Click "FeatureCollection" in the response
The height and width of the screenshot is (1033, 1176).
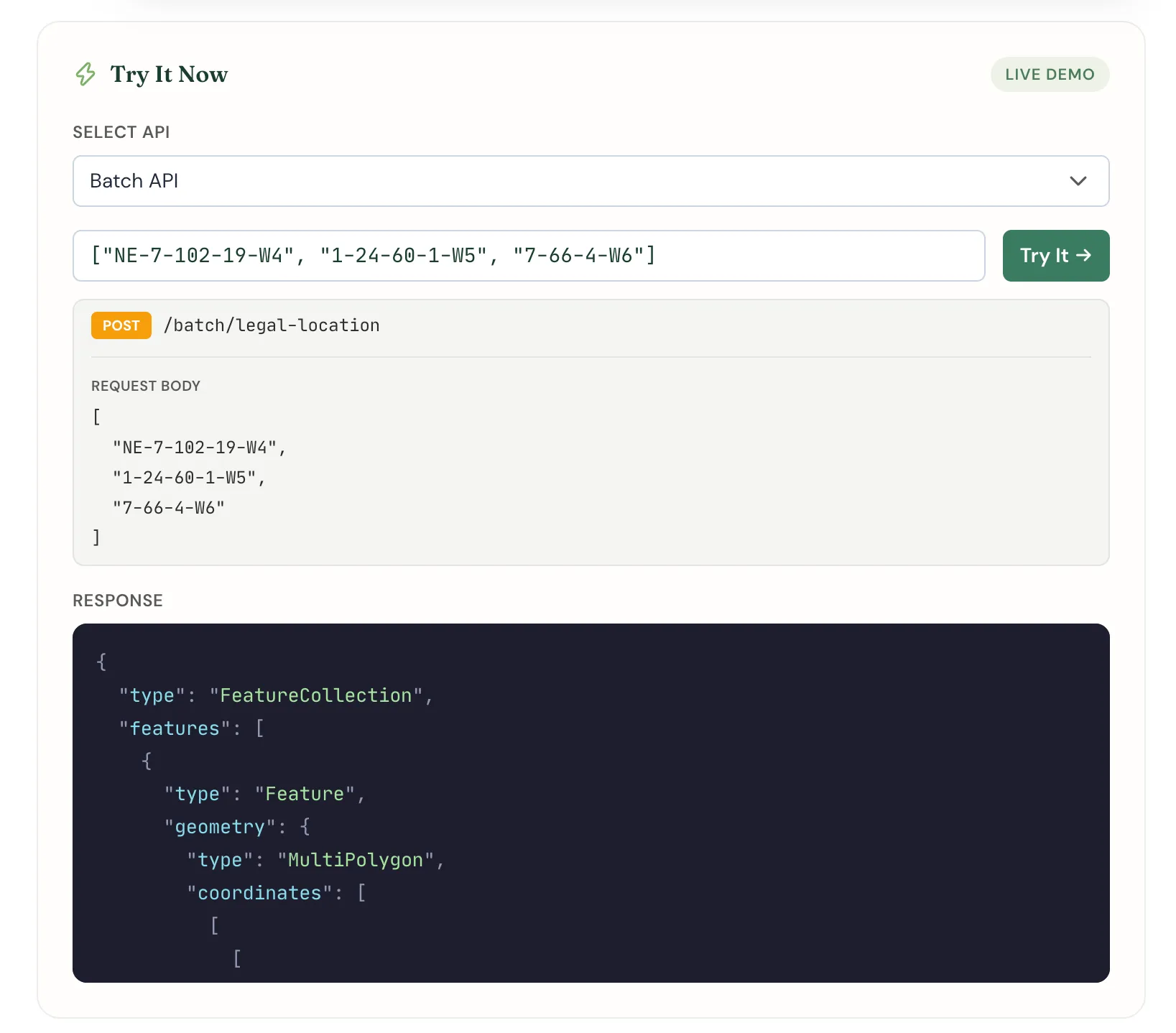[316, 695]
